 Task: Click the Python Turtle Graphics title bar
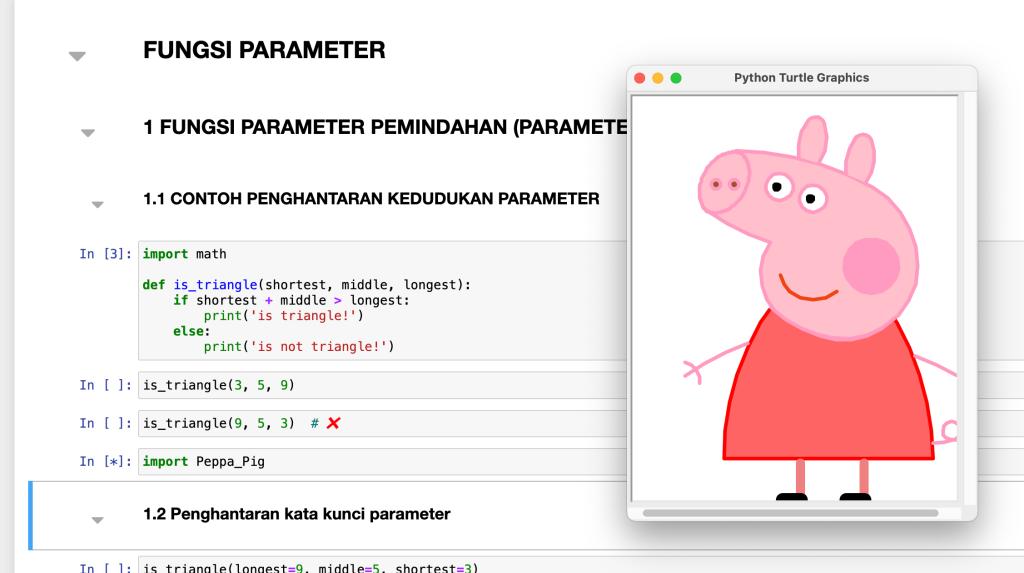[x=802, y=78]
